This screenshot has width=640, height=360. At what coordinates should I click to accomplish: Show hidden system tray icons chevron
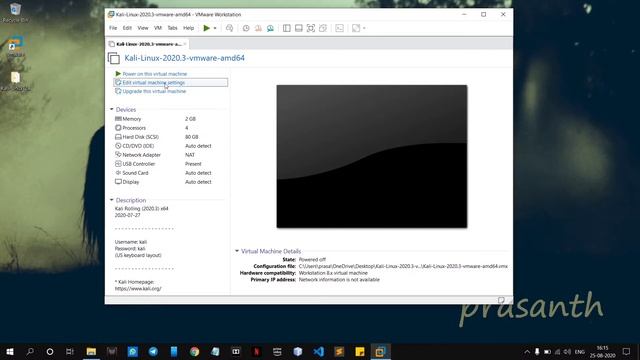coord(527,351)
